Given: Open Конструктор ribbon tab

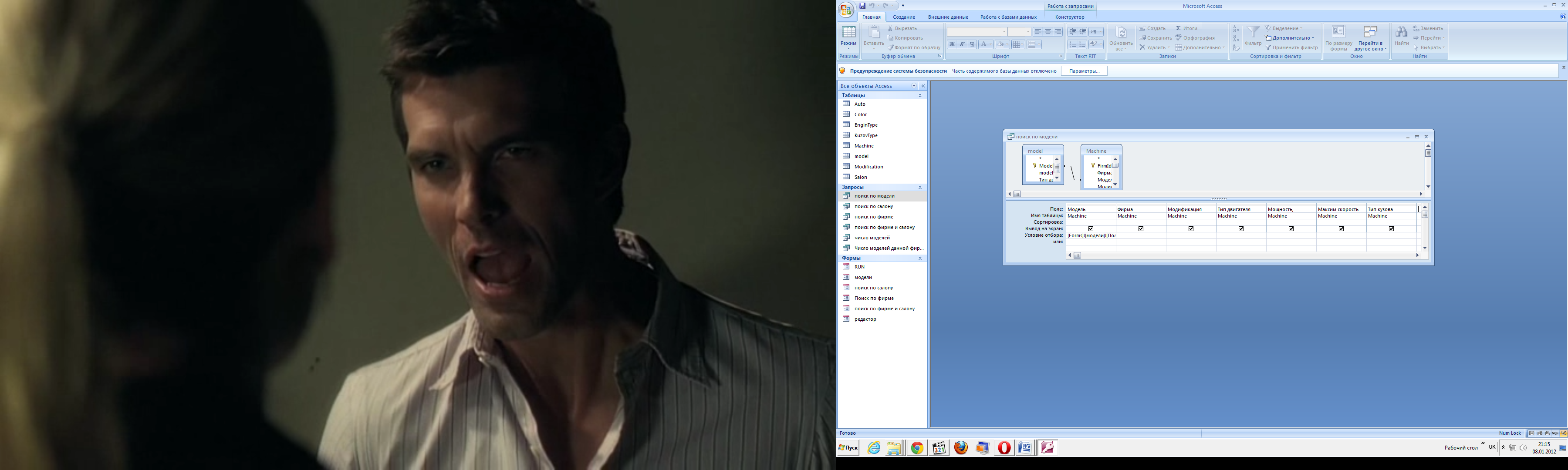Looking at the screenshot, I should tap(1069, 17).
